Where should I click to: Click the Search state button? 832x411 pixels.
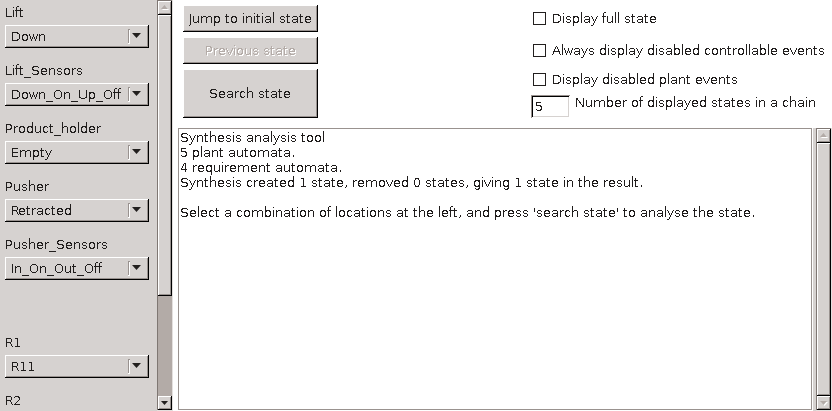coord(250,94)
